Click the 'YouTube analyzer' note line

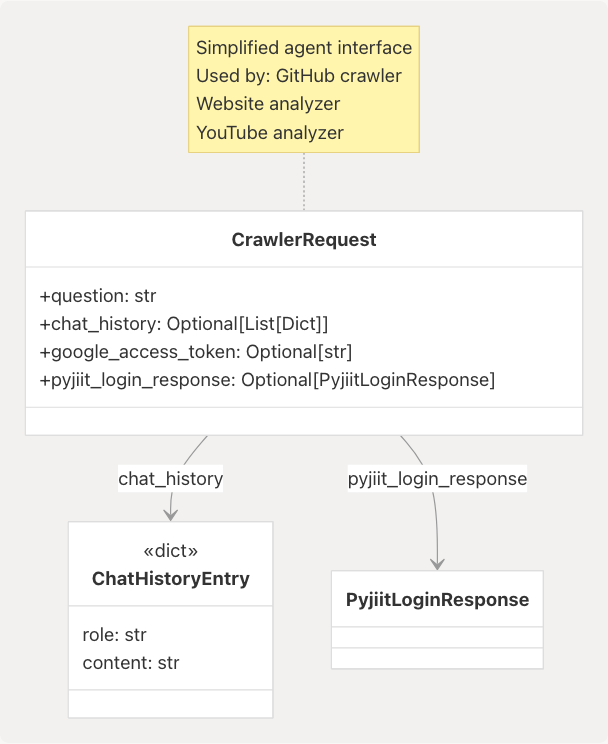[x=270, y=132]
